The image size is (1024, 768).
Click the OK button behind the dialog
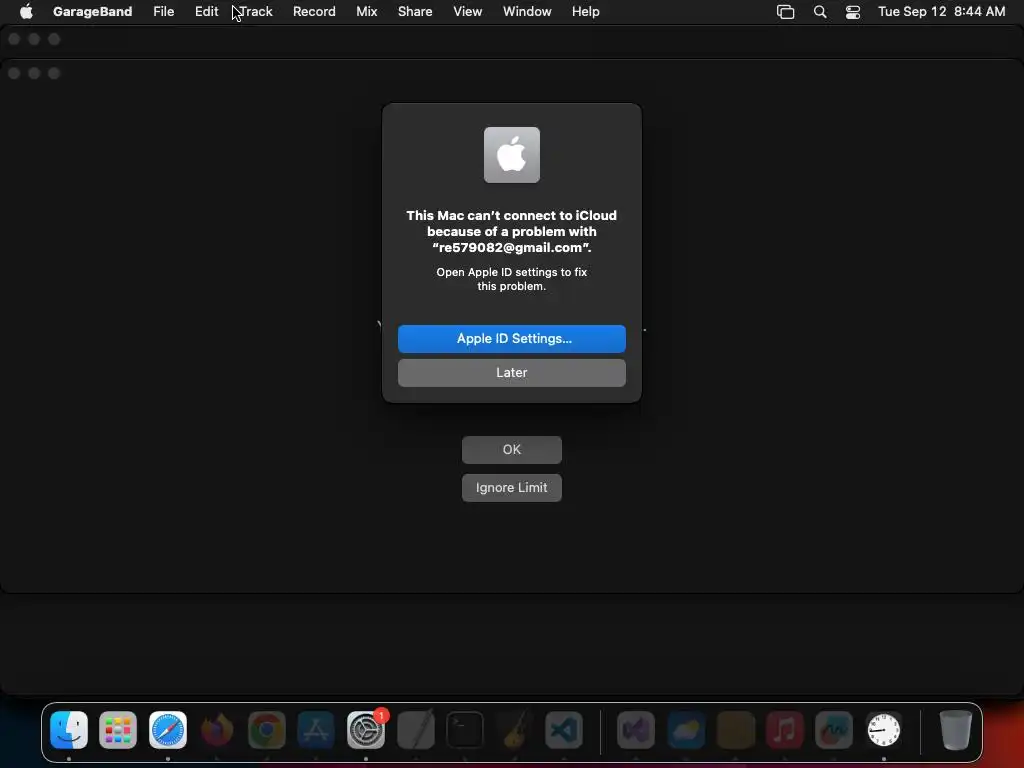pos(511,449)
